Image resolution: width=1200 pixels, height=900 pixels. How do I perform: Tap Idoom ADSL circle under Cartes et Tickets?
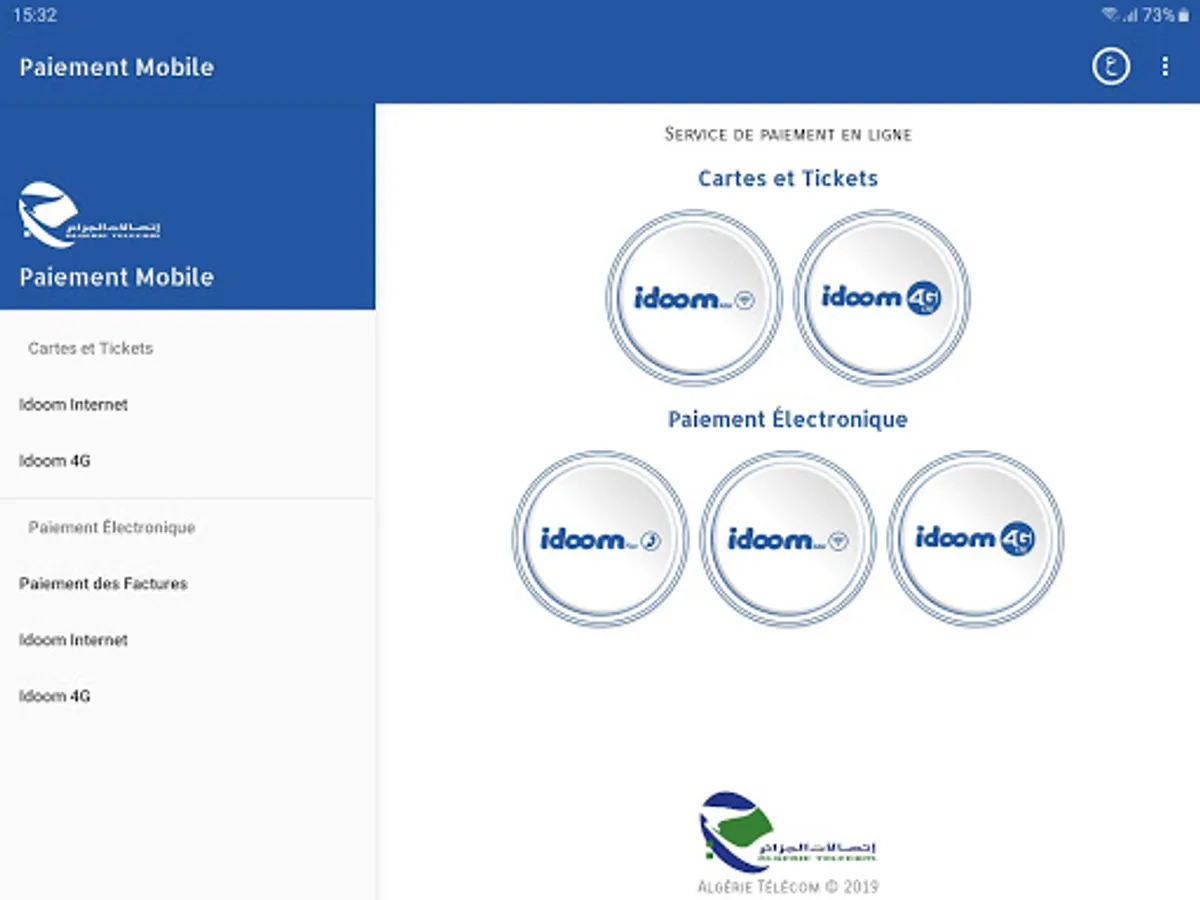(x=693, y=298)
